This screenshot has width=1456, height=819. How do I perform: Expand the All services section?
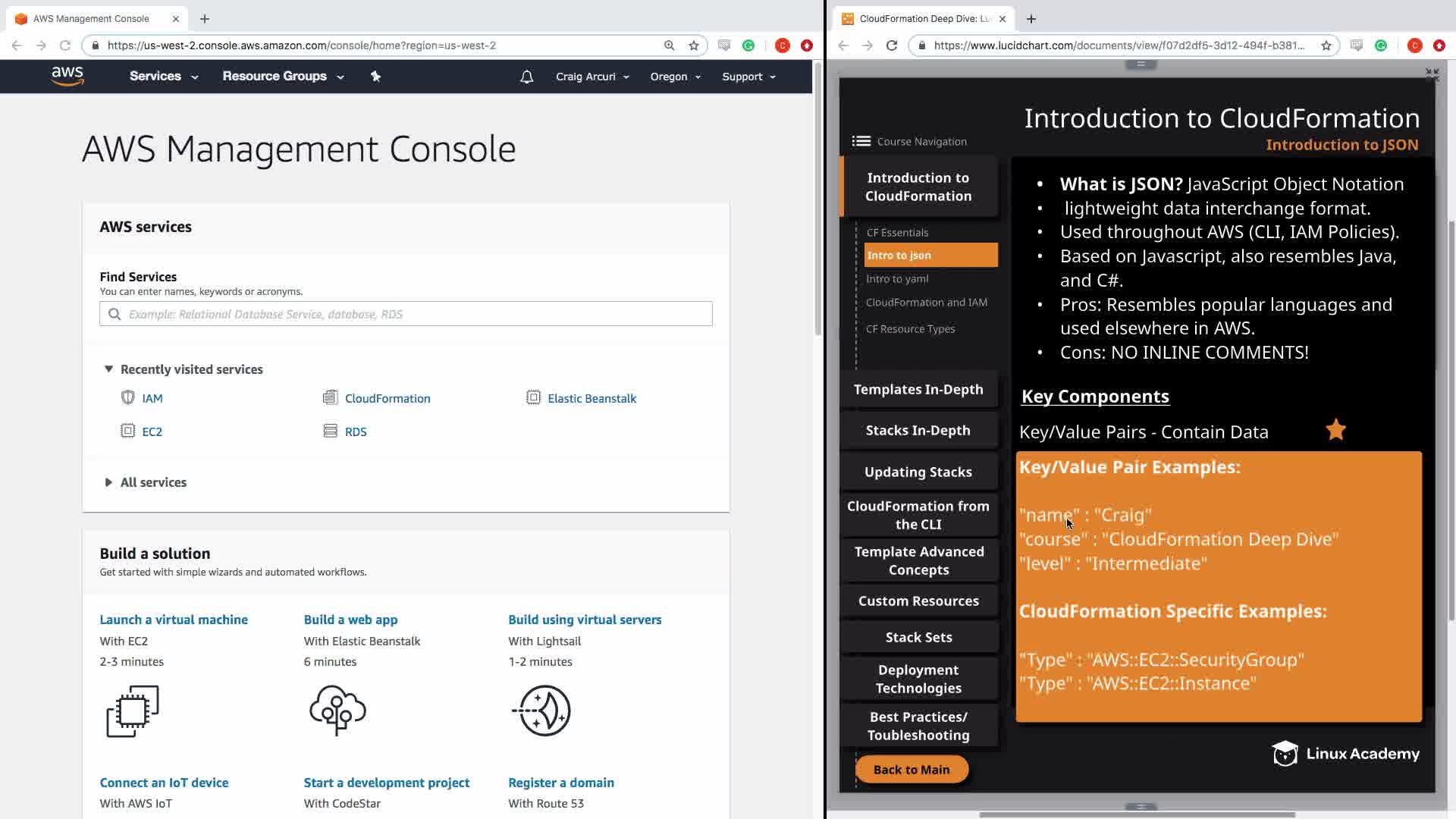pyautogui.click(x=108, y=482)
